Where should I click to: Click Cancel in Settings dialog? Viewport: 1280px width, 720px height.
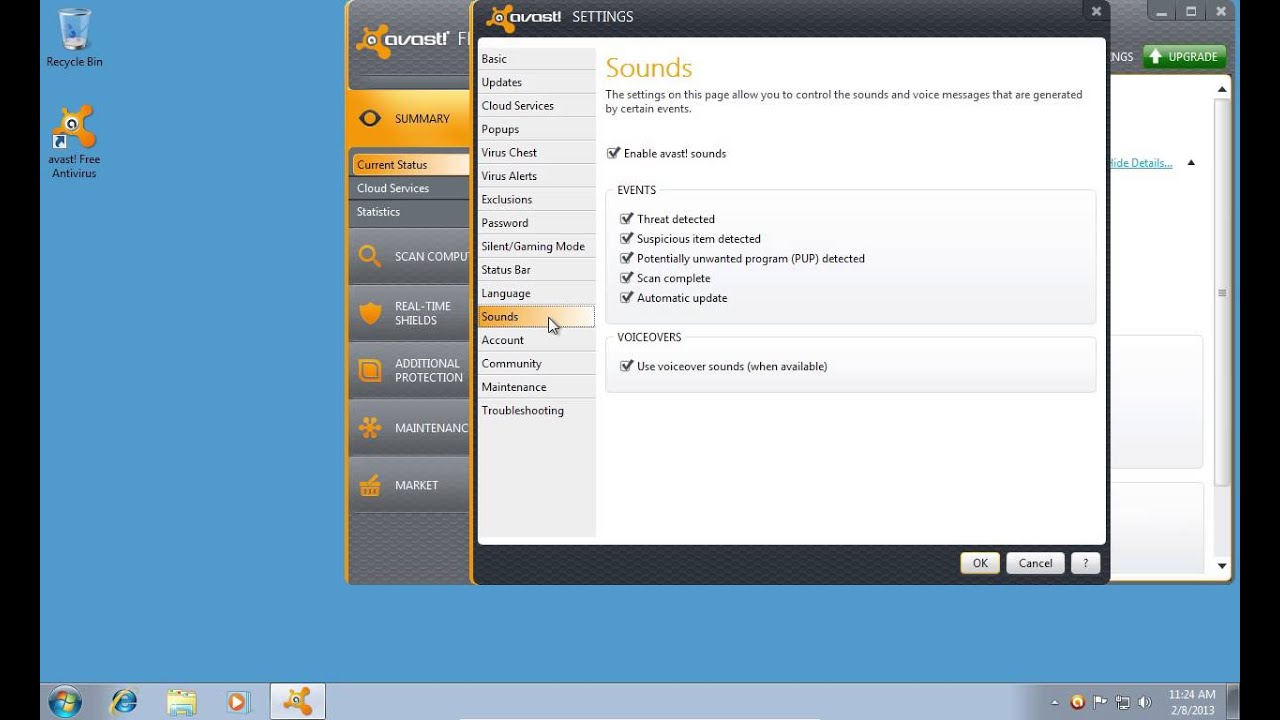[1035, 563]
